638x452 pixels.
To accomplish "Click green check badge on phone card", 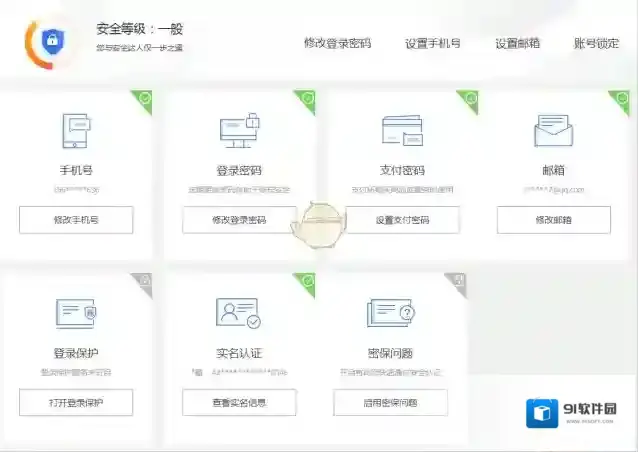I will click(x=145, y=98).
